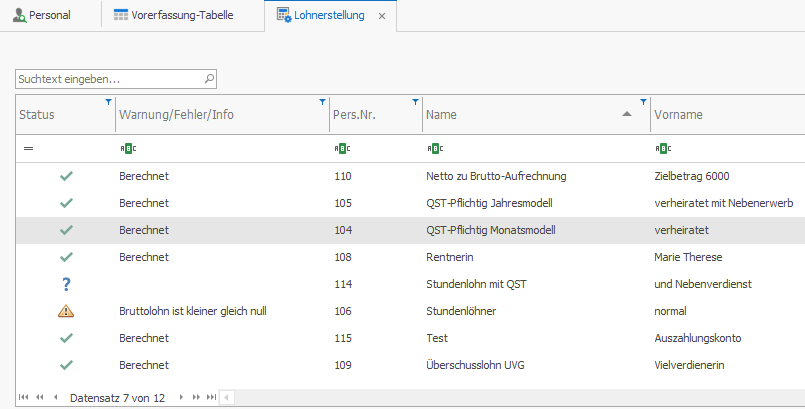Screen dimensions: 805x409
Task: Skip to previous page of records
Action: tap(39, 397)
